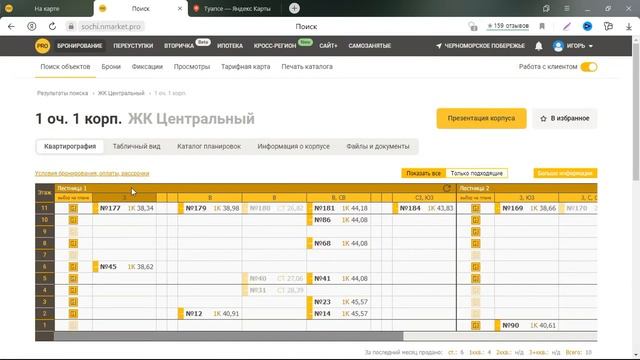Open the ПЕРЕУСТУПКИ menu
Viewport: 640px width, 360px height.
pyautogui.click(x=133, y=46)
